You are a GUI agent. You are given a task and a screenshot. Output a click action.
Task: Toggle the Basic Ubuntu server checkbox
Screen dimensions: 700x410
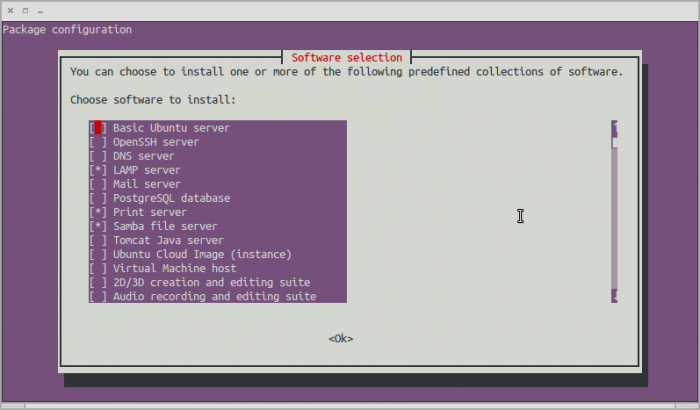[98, 128]
